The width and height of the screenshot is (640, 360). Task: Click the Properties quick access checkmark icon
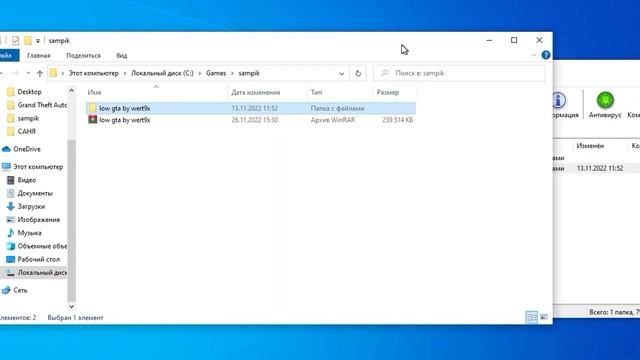coord(16,40)
